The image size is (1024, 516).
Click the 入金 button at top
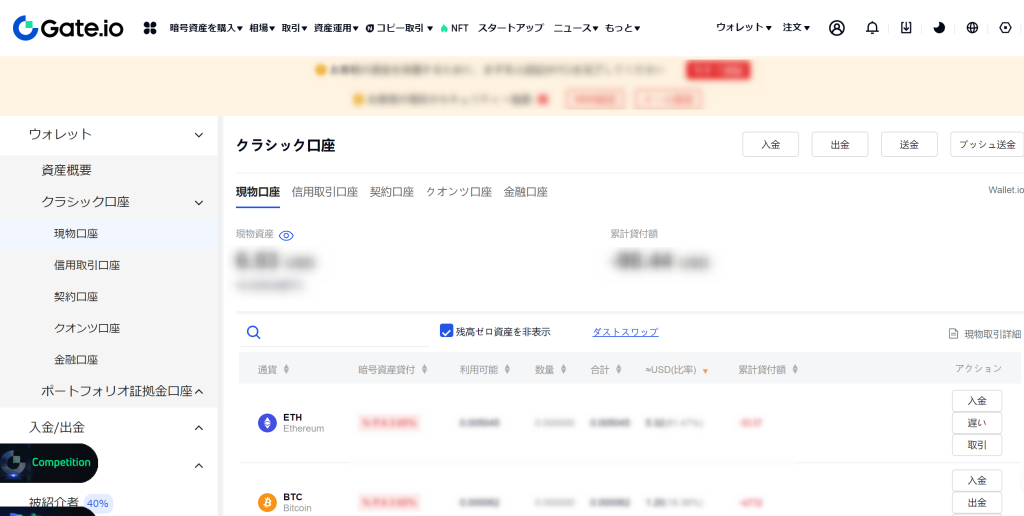coord(771,144)
